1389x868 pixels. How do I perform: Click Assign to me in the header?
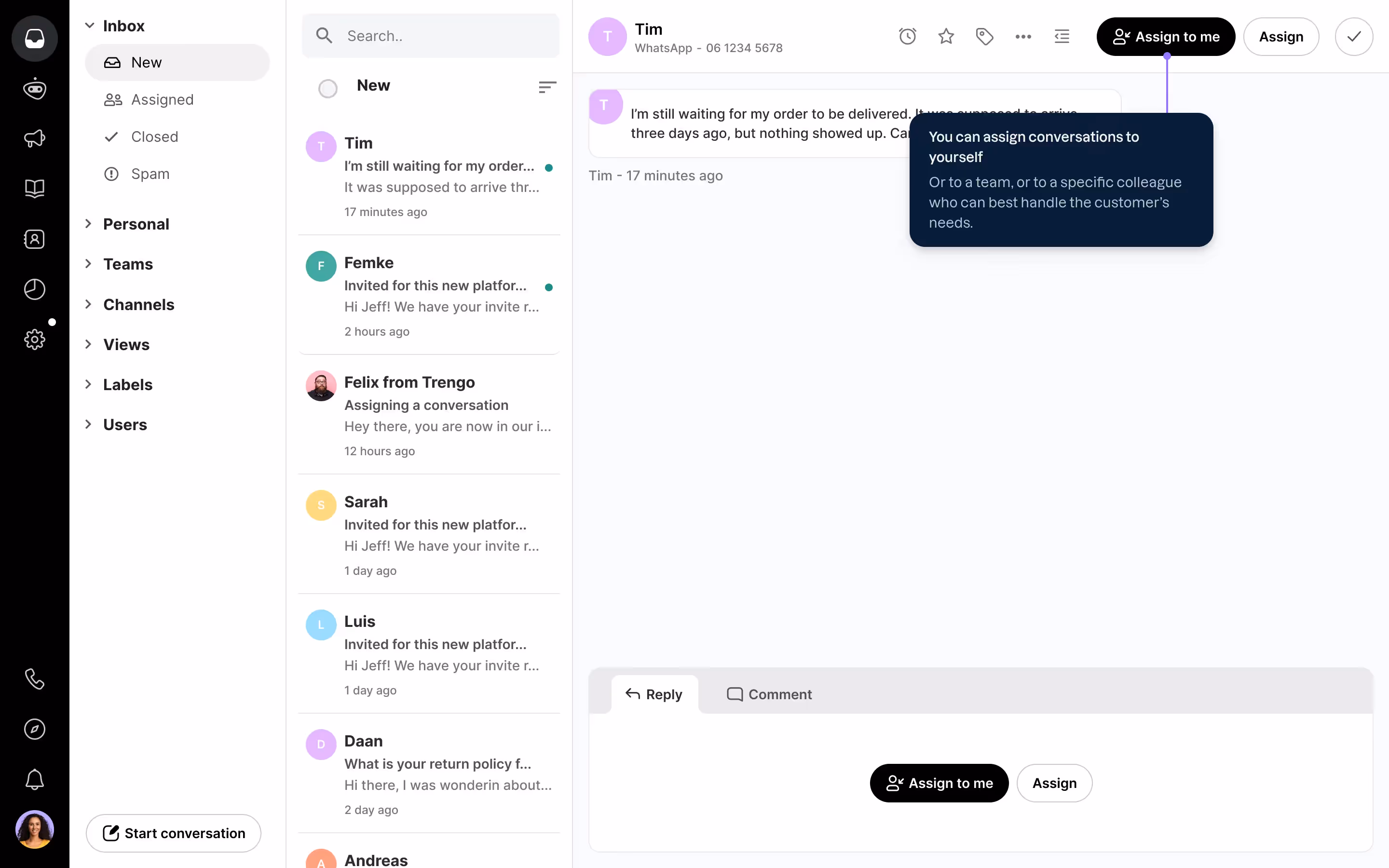(x=1166, y=37)
